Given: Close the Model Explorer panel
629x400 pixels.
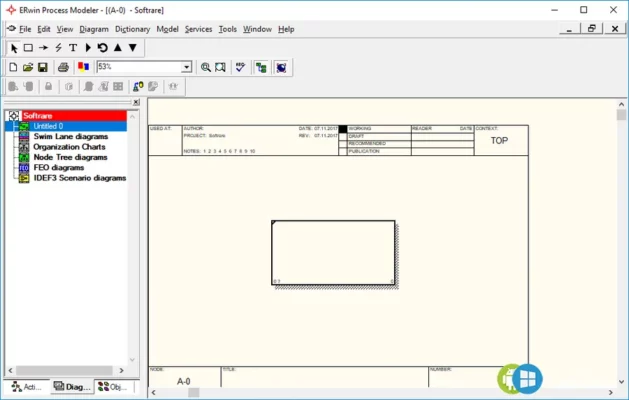Looking at the screenshot, I should pyautogui.click(x=136, y=102).
